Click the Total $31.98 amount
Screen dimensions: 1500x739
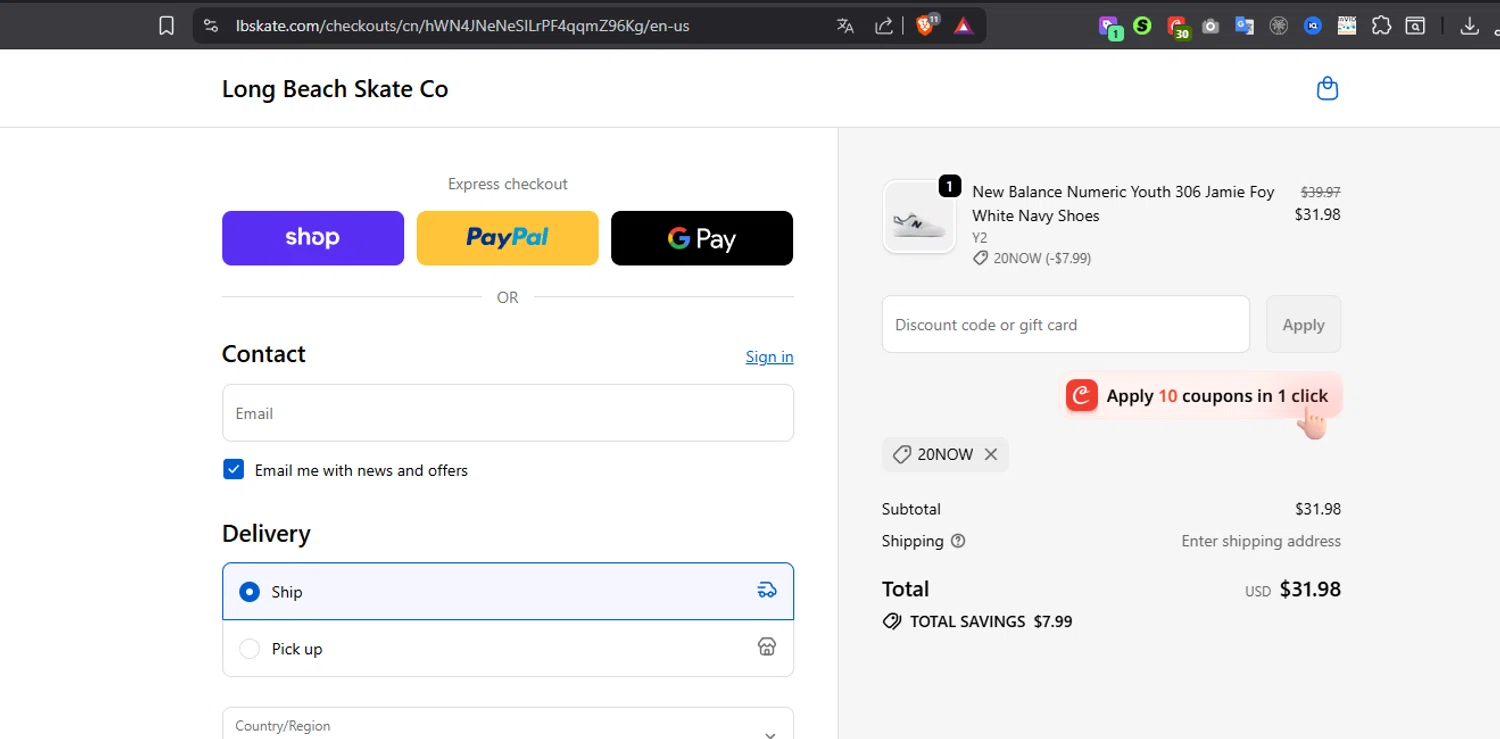pos(1310,589)
